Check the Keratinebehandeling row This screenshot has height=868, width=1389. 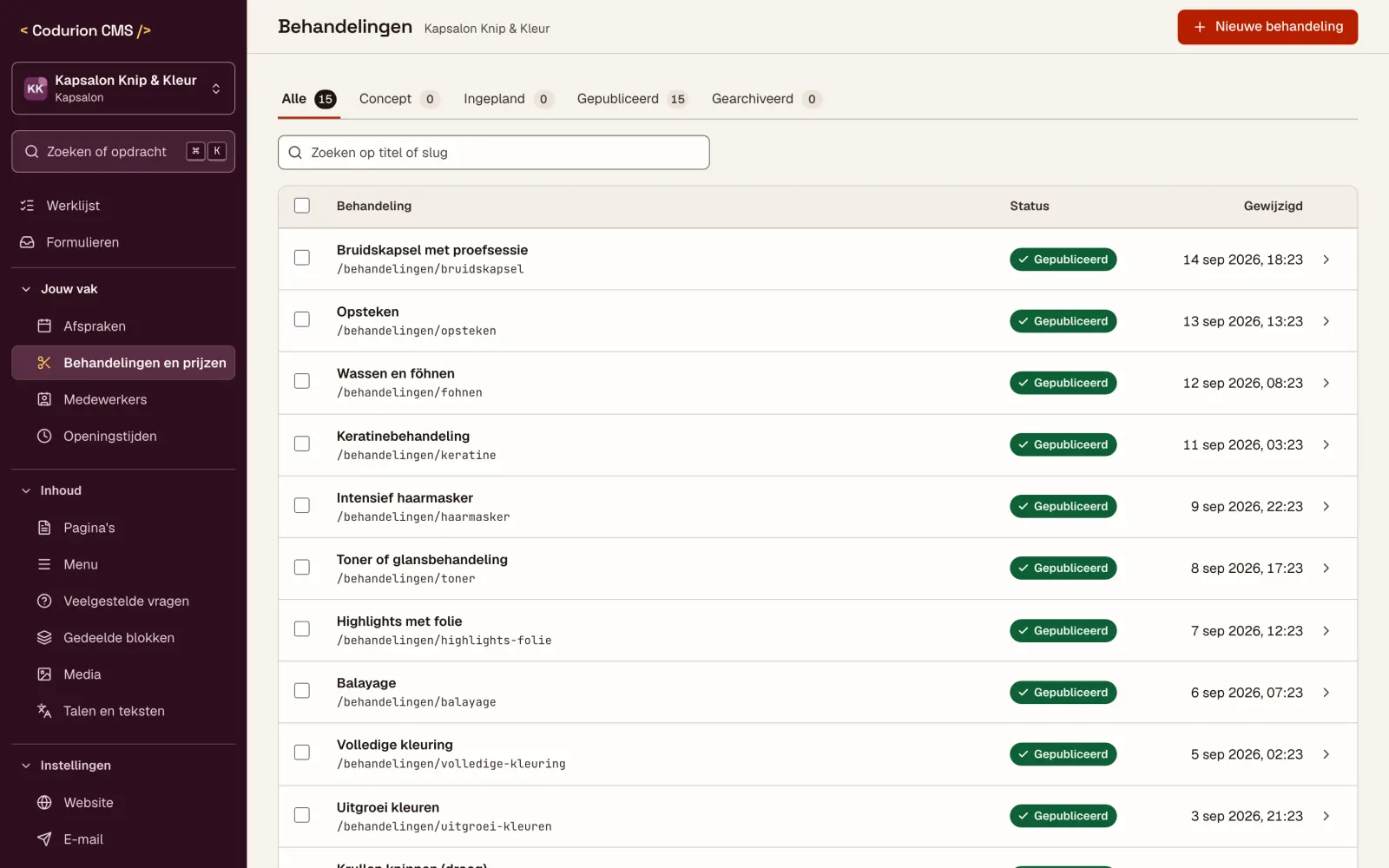pyautogui.click(x=302, y=444)
